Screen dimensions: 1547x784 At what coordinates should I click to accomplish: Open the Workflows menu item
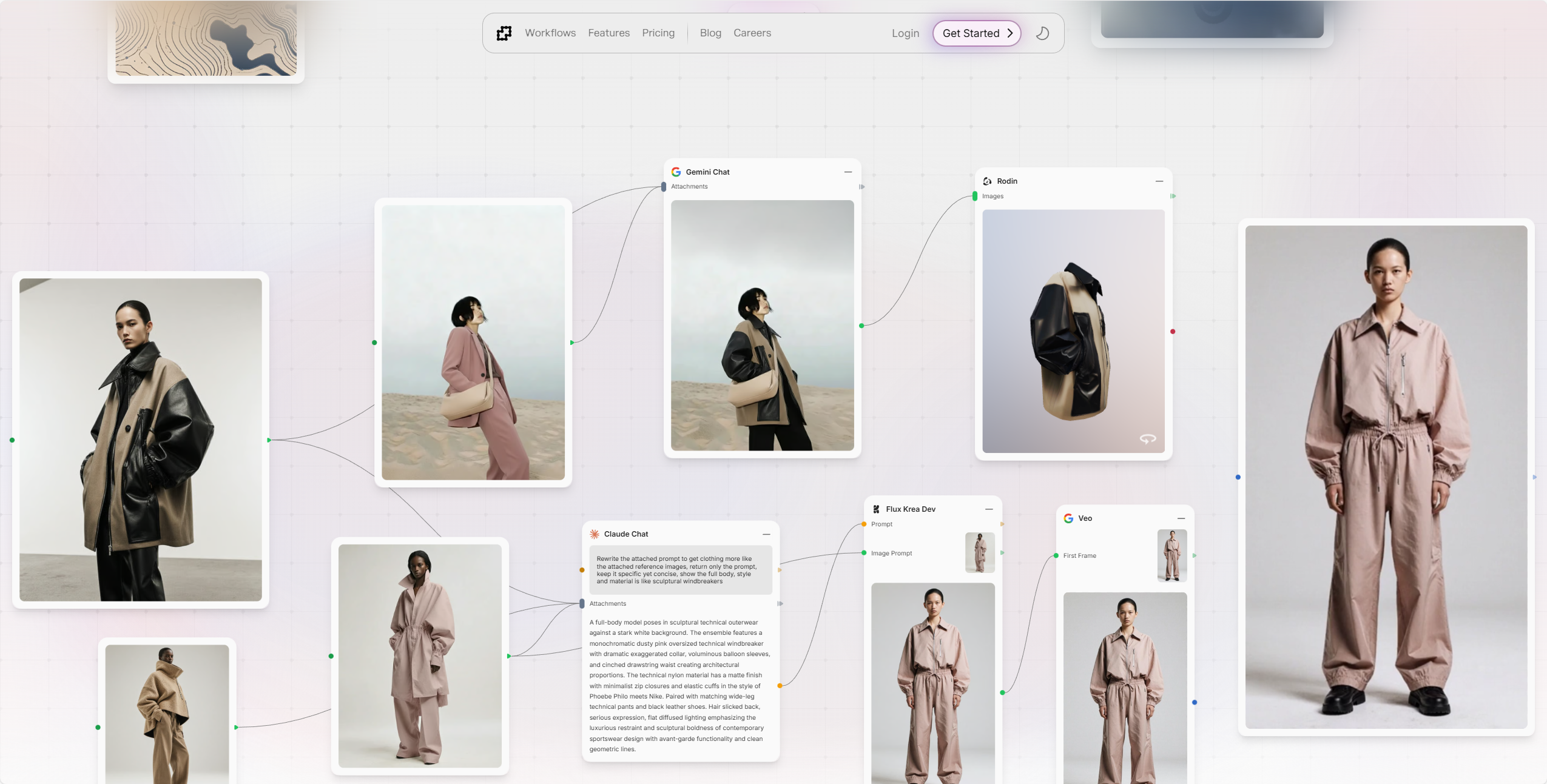tap(550, 33)
